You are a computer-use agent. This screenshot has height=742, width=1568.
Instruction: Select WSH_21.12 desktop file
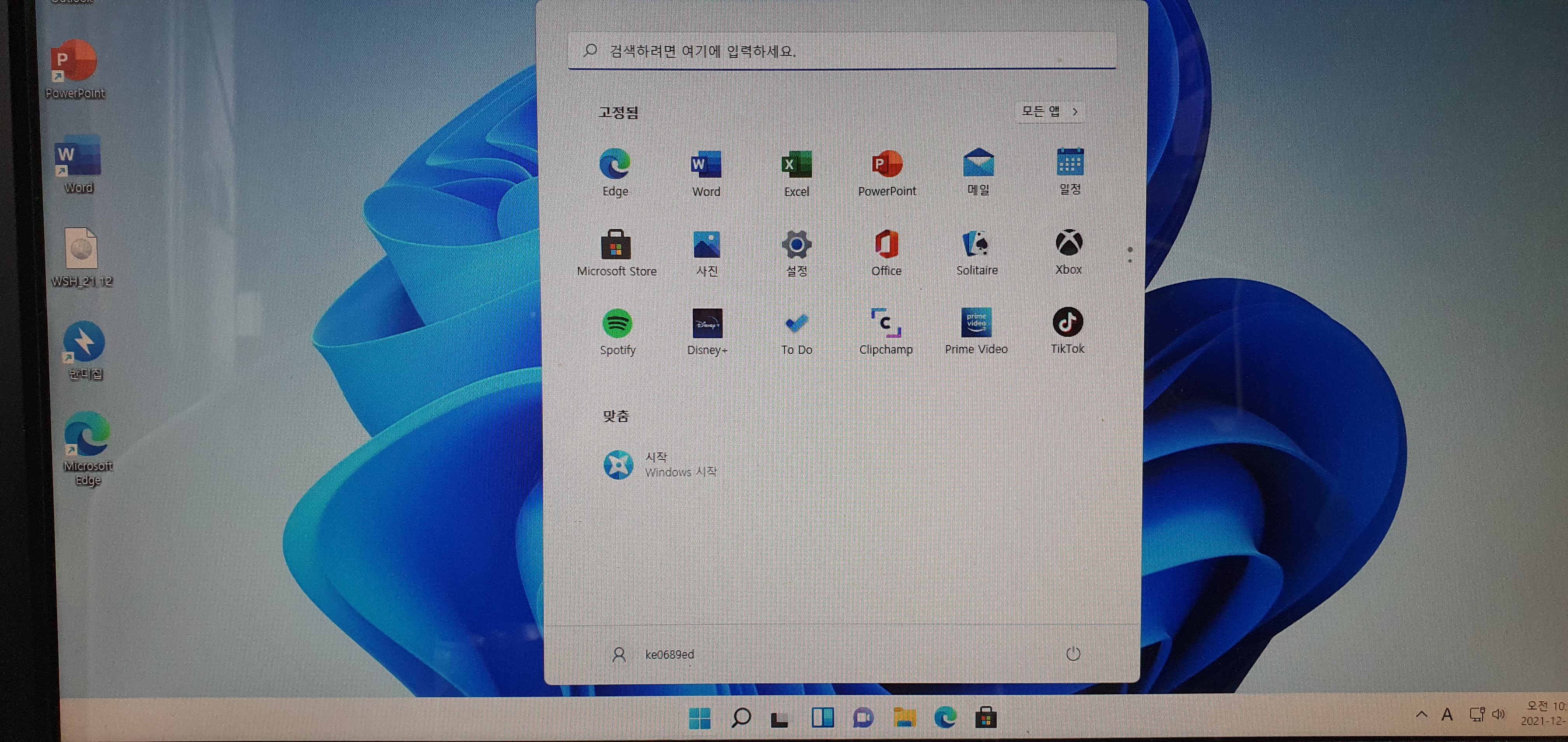click(x=82, y=257)
